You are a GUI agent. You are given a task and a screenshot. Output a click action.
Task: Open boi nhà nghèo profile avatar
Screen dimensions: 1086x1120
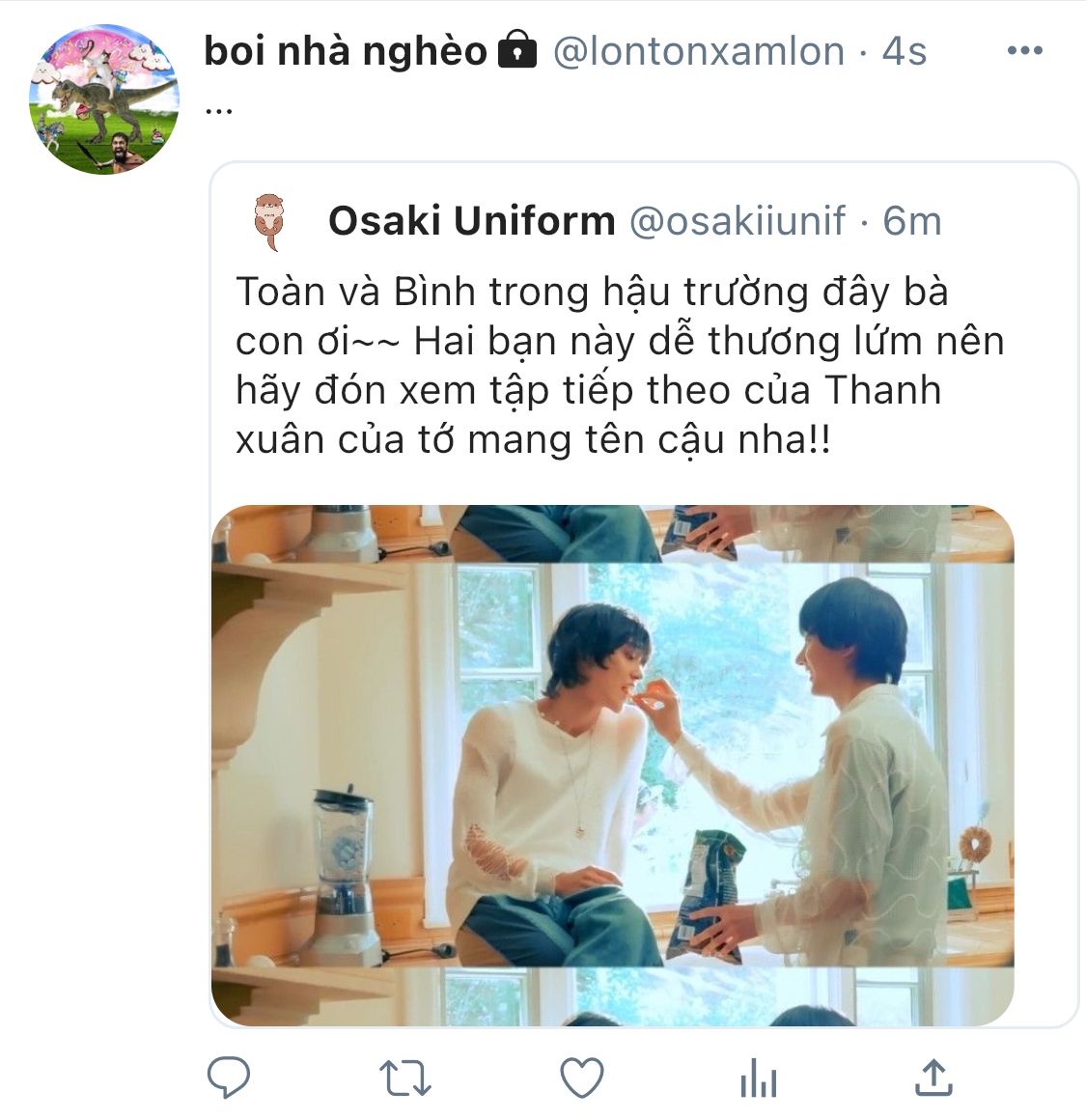click(x=104, y=99)
